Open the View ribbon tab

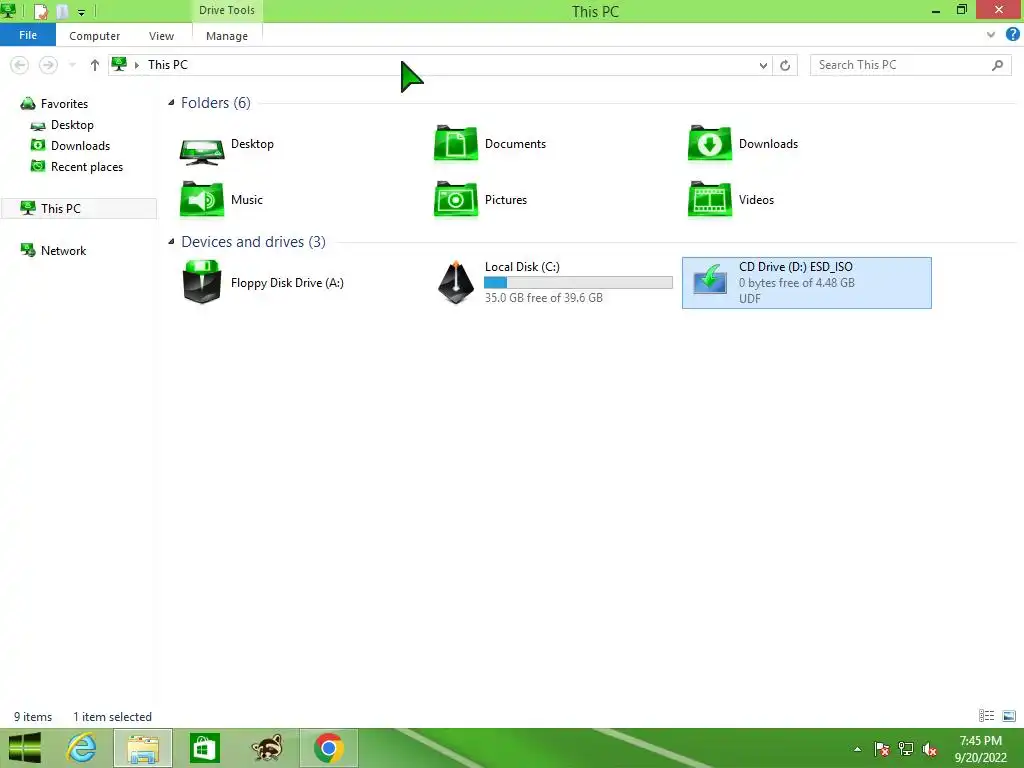tap(161, 36)
